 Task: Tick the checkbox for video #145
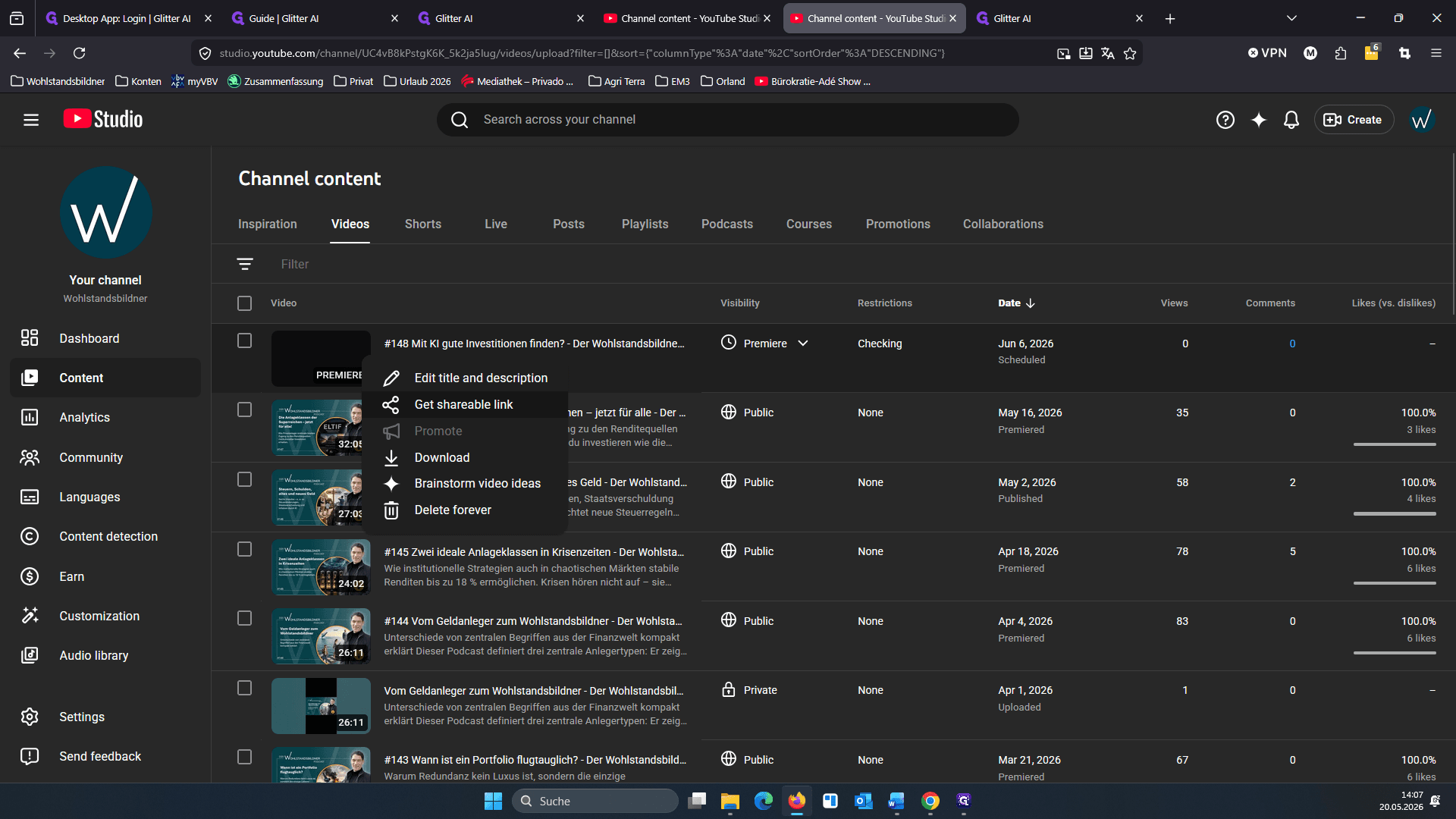[244, 549]
